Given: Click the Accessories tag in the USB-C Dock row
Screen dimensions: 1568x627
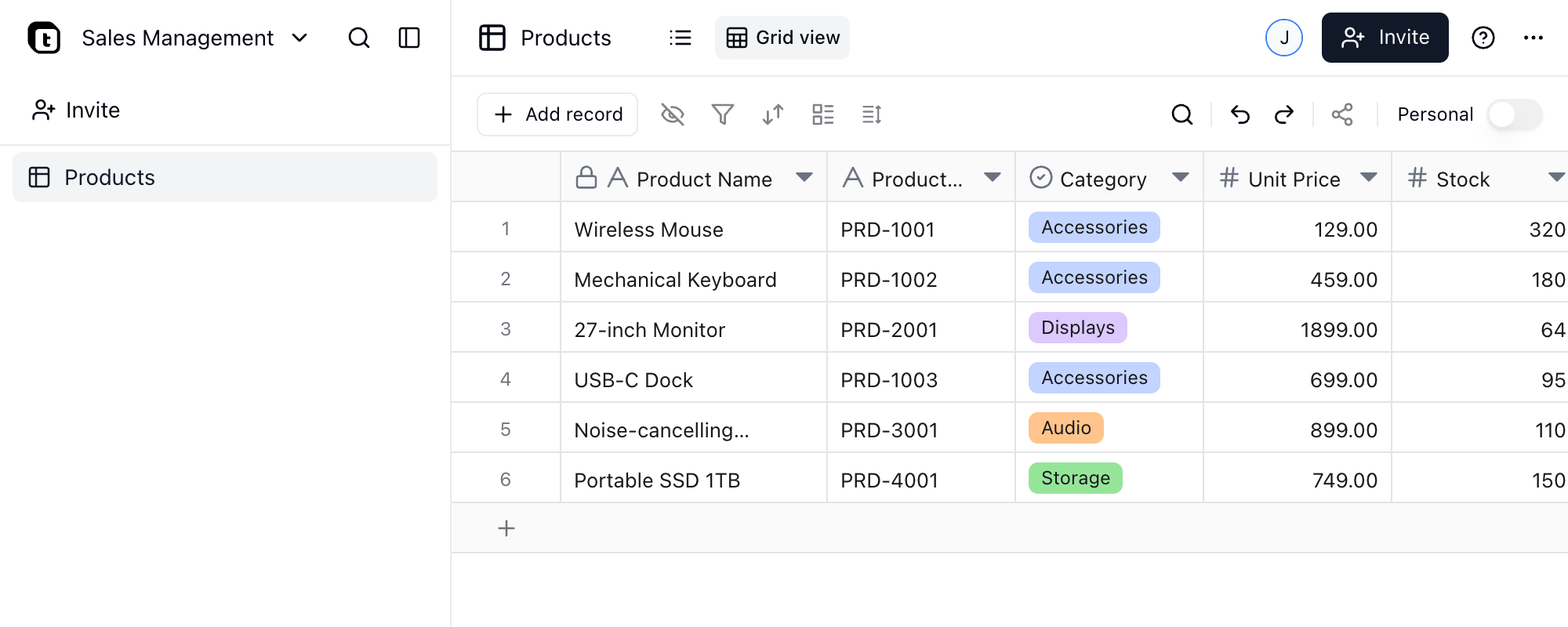Looking at the screenshot, I should [x=1094, y=378].
